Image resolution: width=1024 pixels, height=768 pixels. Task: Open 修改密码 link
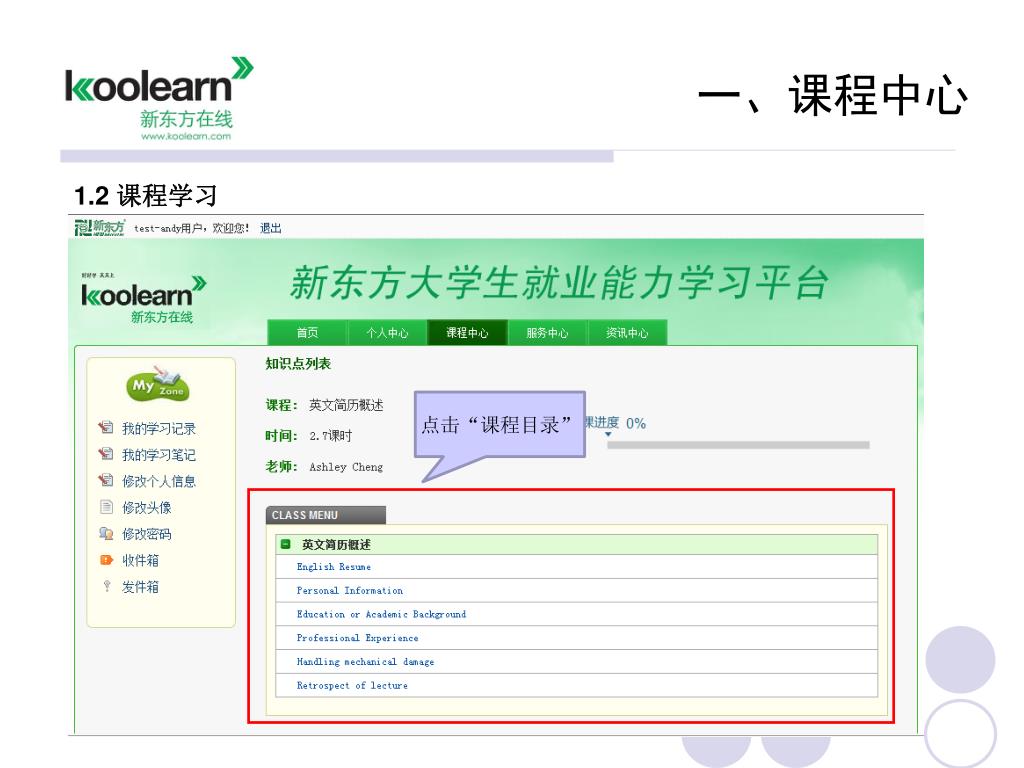click(x=147, y=534)
